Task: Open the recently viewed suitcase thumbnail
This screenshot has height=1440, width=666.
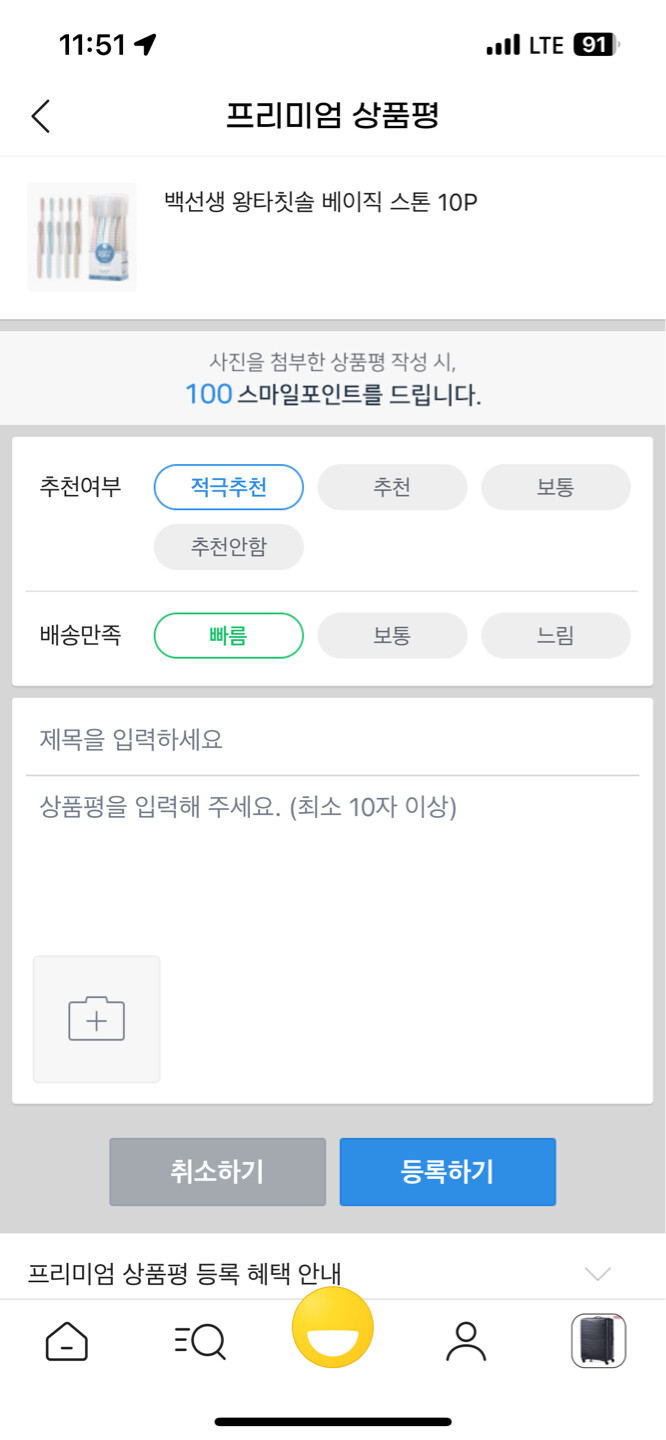Action: click(598, 1341)
